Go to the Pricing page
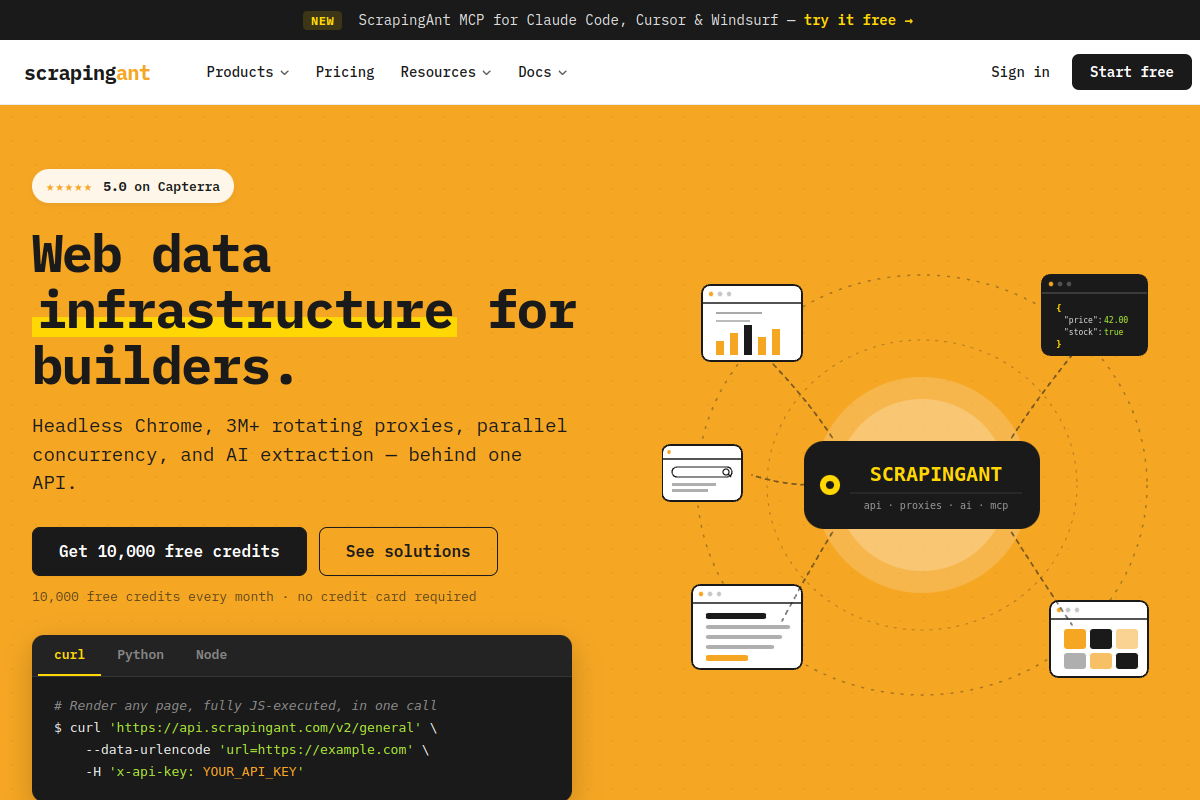The width and height of the screenshot is (1200, 800). [x=345, y=72]
